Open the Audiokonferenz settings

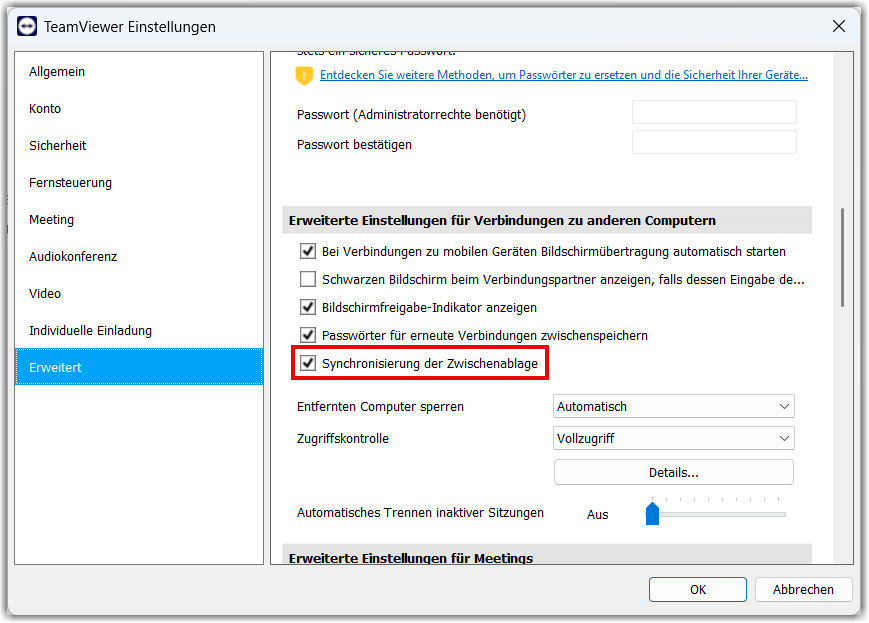[x=139, y=257]
